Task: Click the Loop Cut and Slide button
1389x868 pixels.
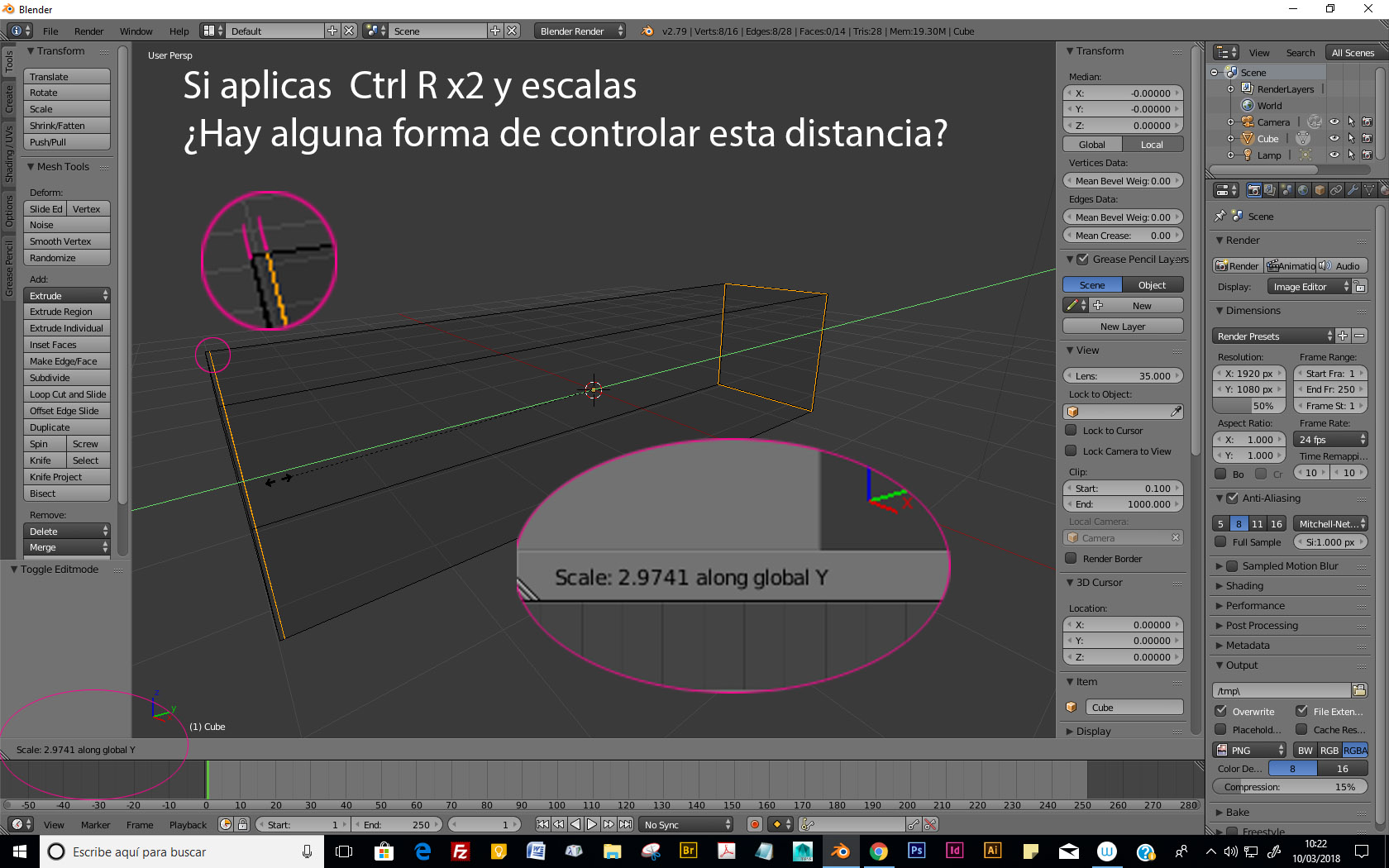Action: 67,394
